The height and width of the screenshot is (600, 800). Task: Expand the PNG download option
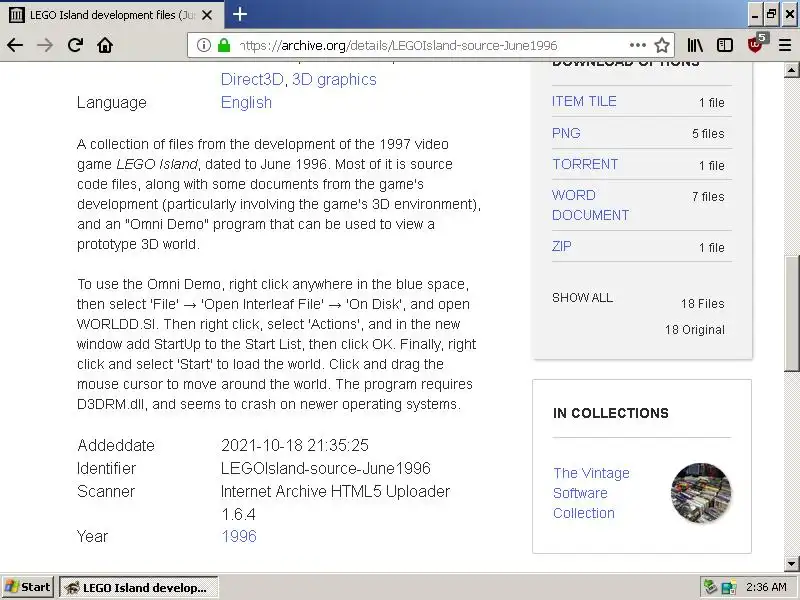click(x=566, y=133)
